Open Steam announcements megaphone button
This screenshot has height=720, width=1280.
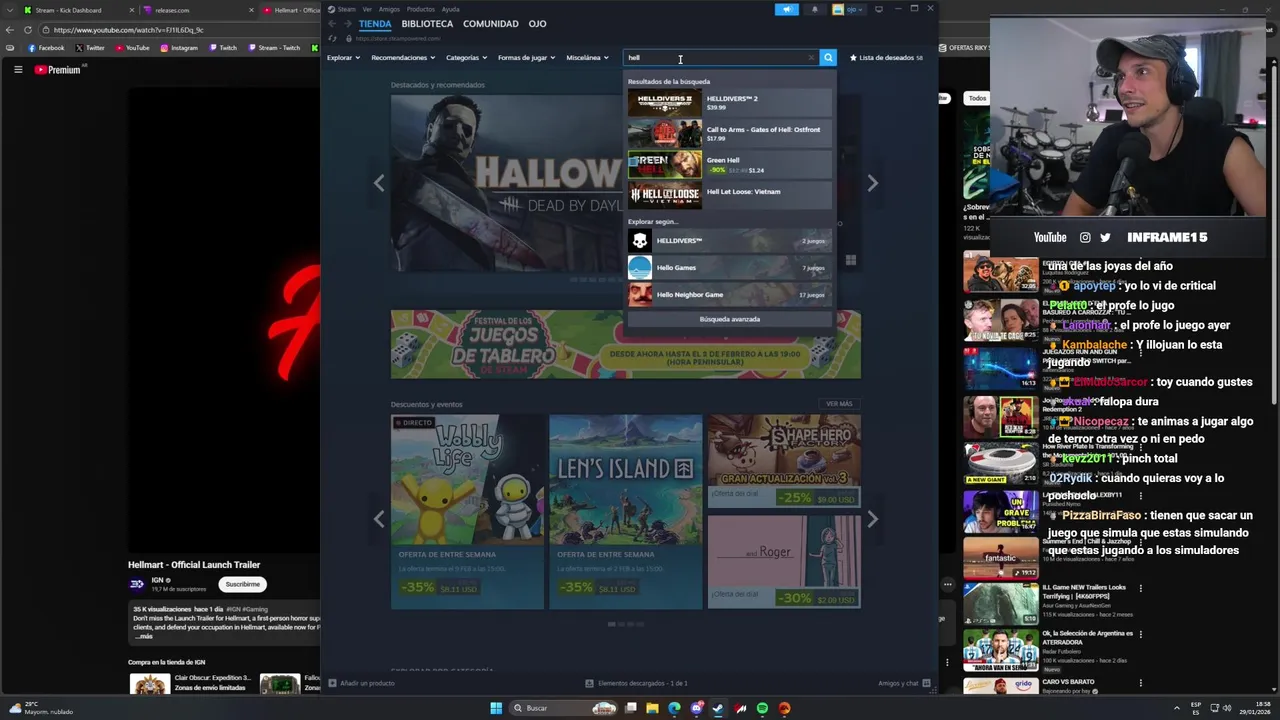(786, 9)
